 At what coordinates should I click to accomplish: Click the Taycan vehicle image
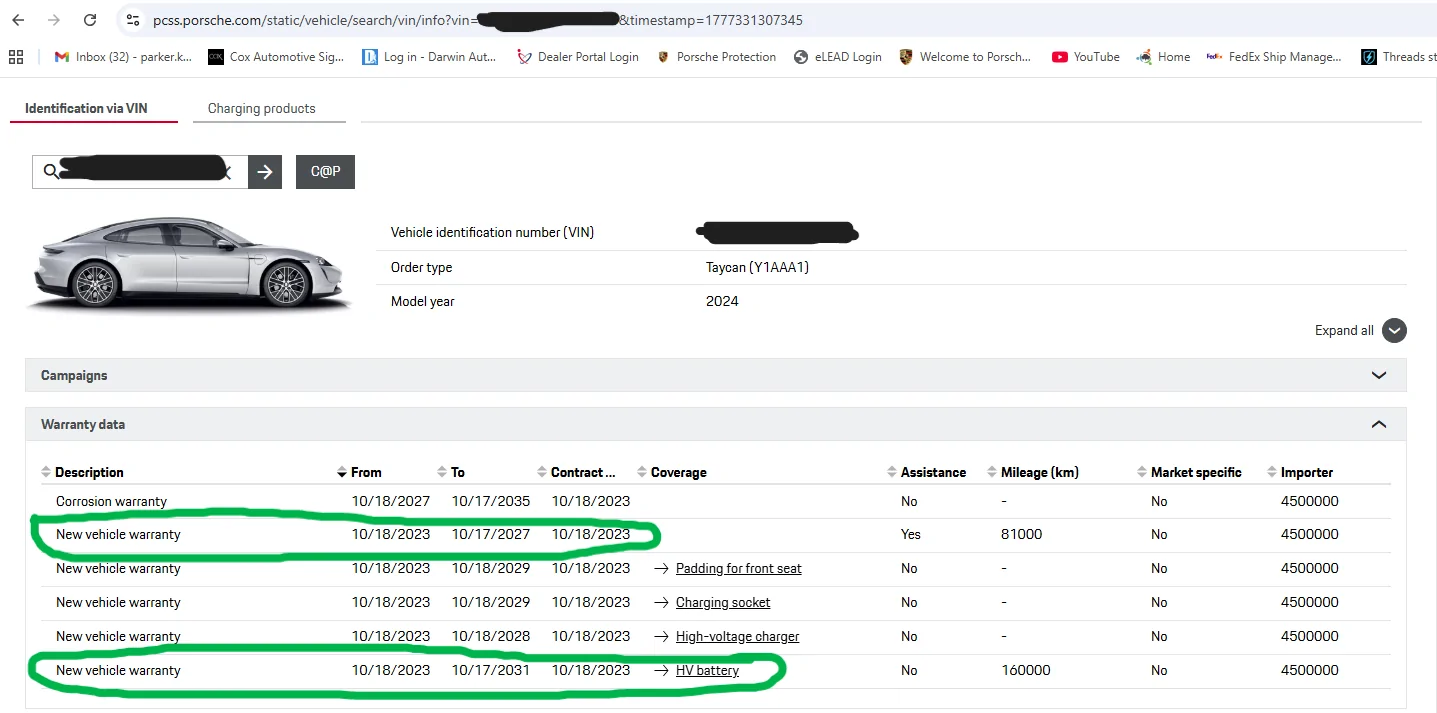(x=189, y=262)
